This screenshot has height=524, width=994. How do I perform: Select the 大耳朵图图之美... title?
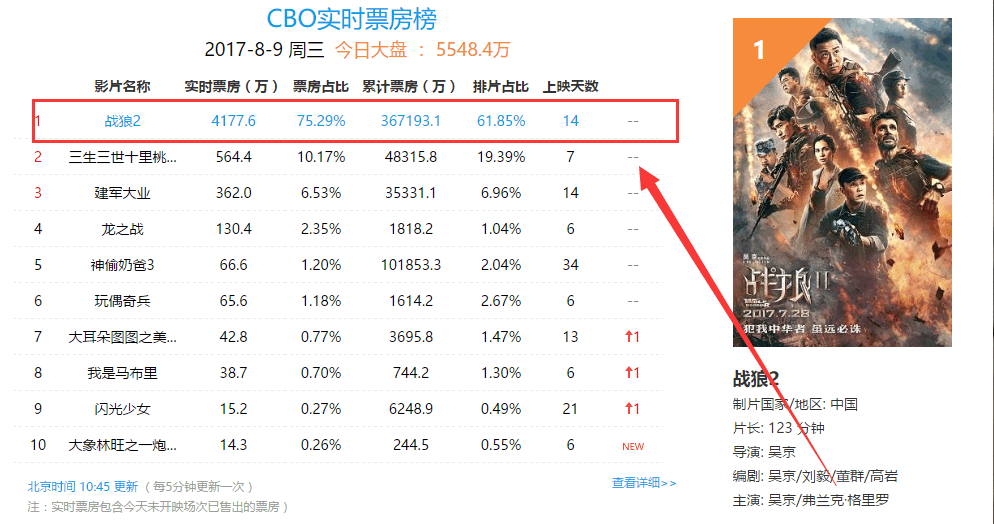122,337
